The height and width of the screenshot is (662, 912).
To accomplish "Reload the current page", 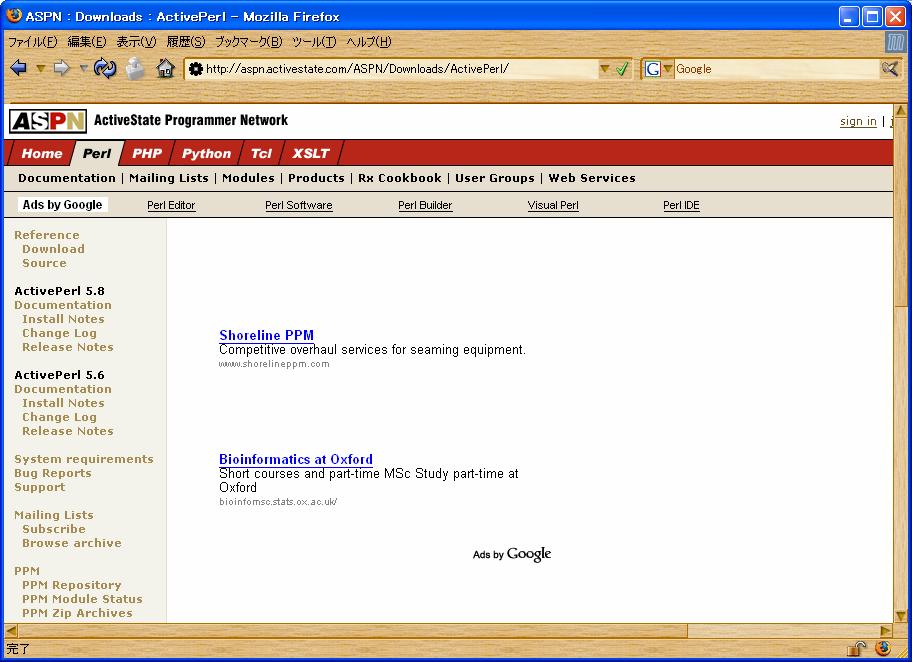I will 105,69.
